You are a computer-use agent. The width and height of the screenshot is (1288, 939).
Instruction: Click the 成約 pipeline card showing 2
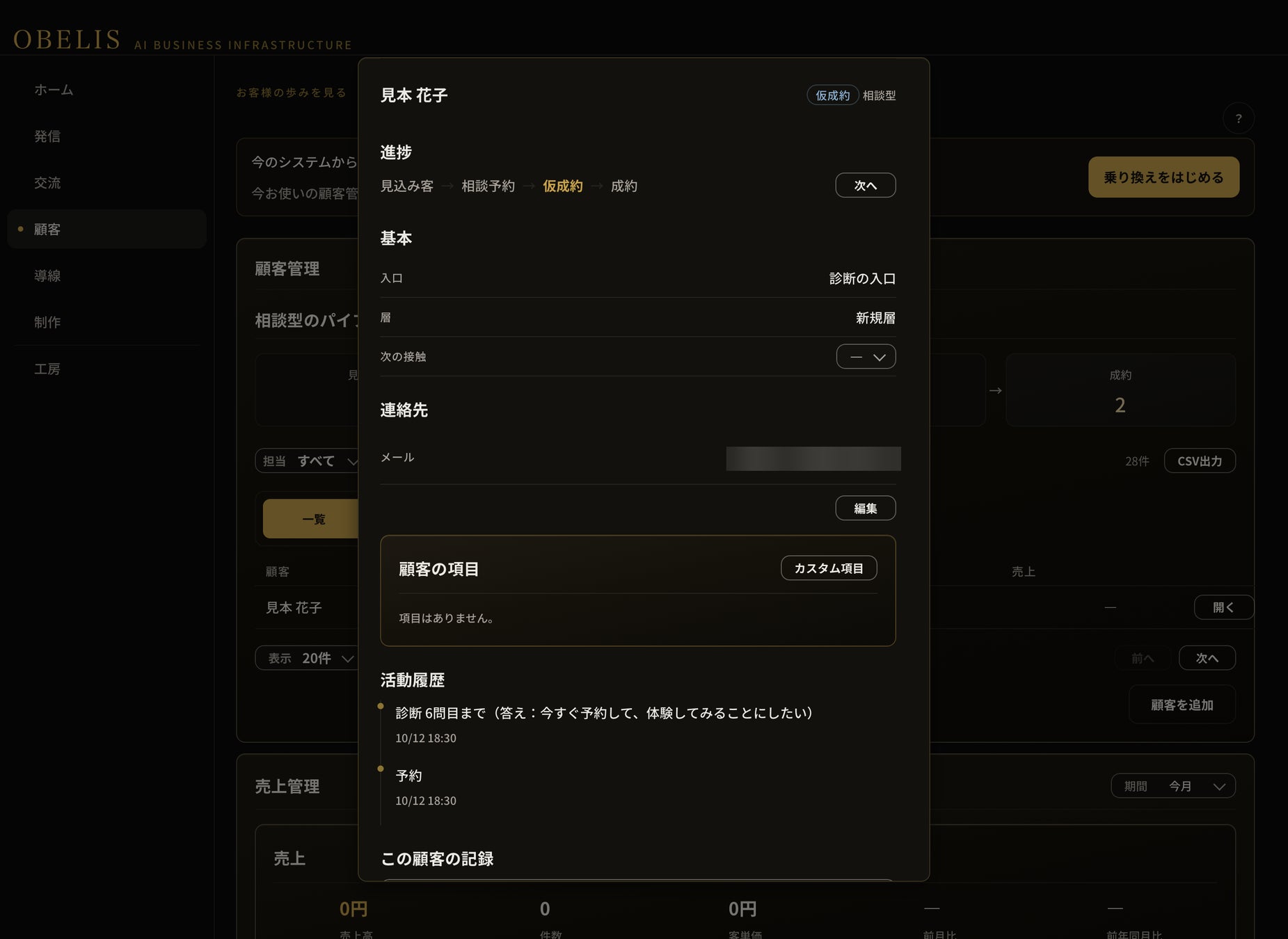(1120, 390)
